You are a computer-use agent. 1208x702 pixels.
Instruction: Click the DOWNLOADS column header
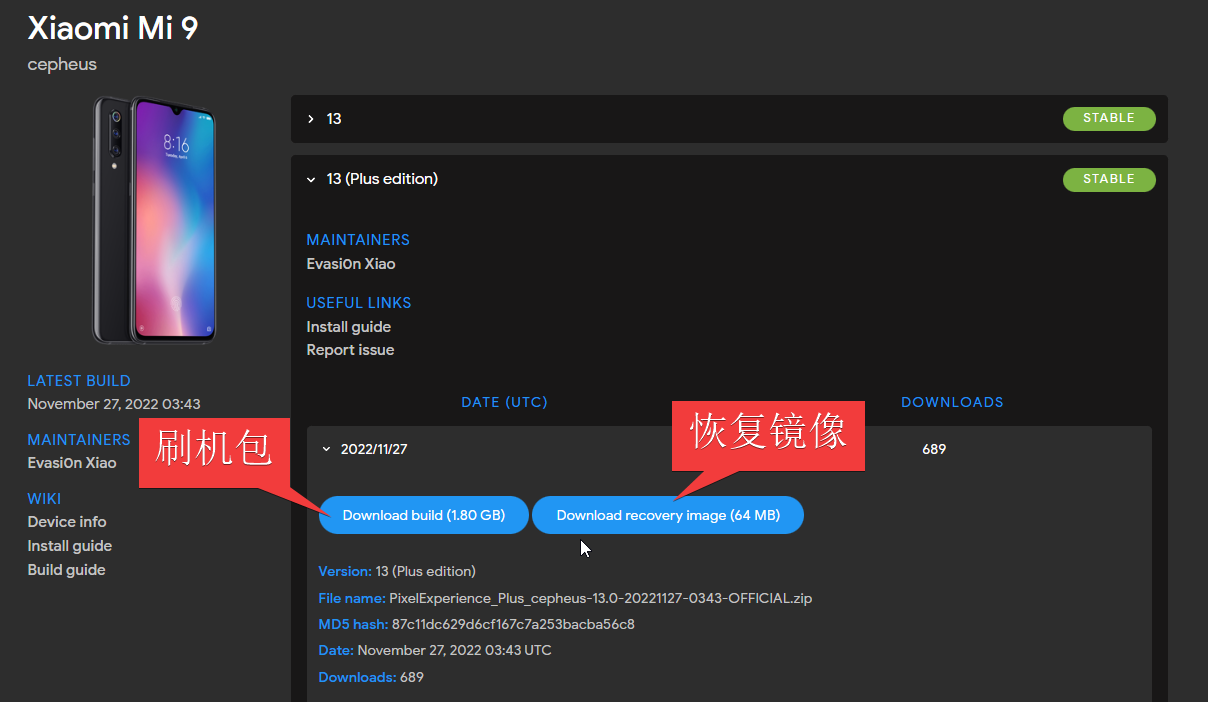tap(951, 402)
